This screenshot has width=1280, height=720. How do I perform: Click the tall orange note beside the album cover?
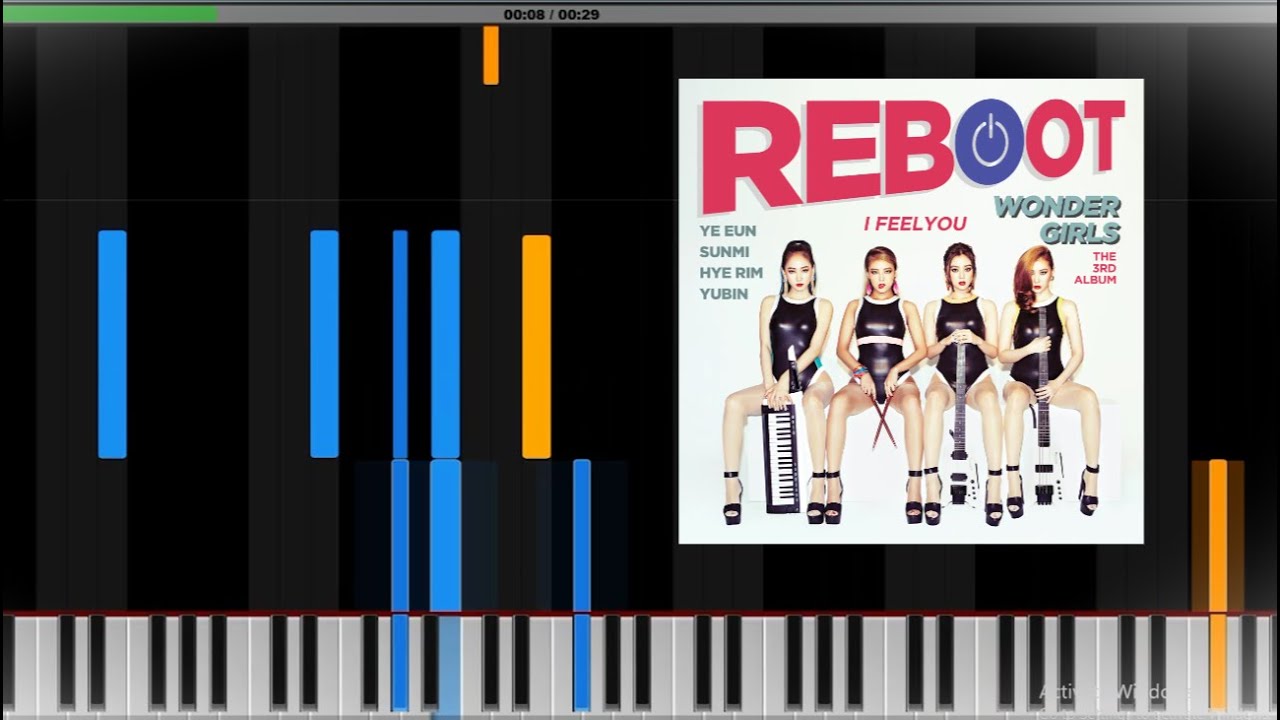pos(536,347)
